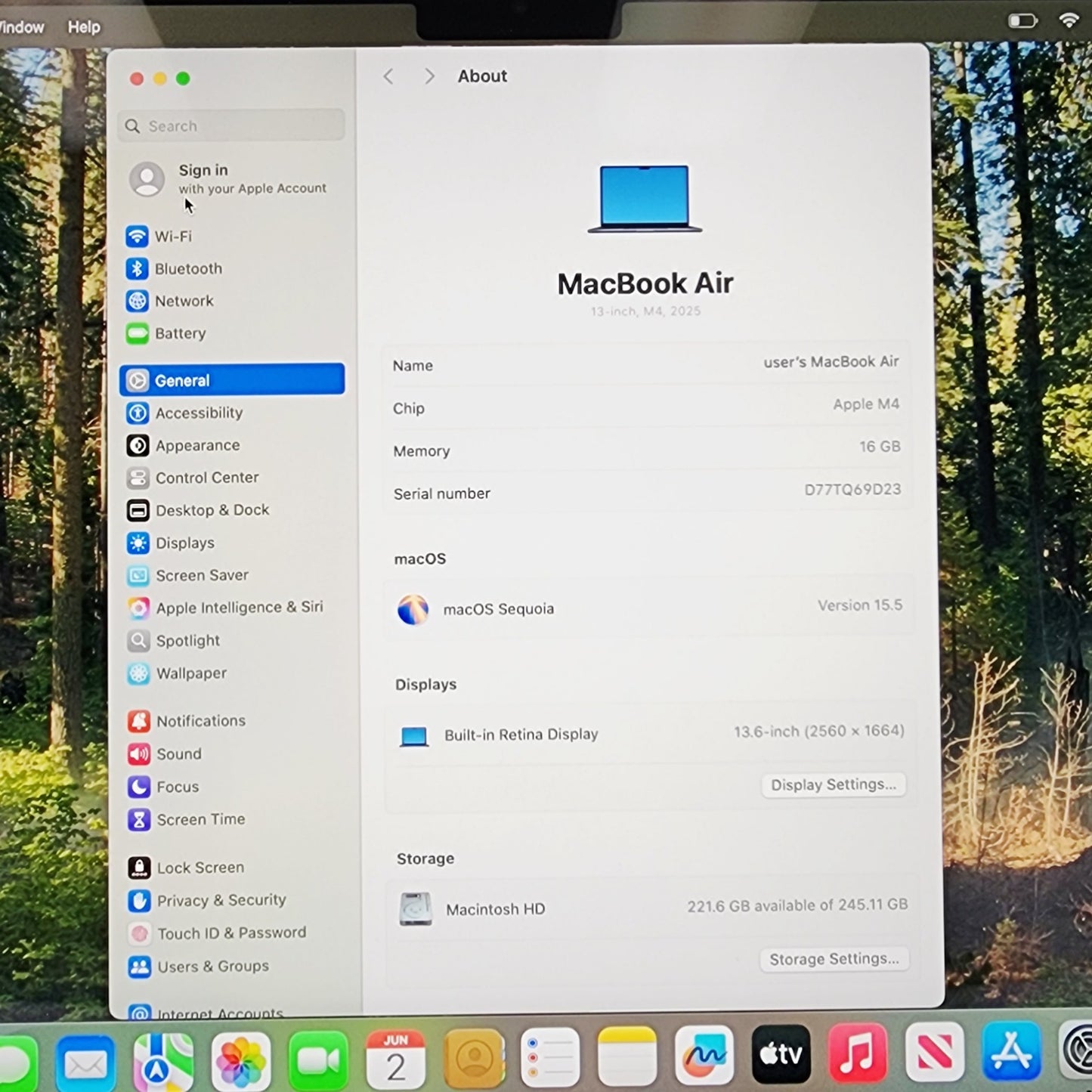The height and width of the screenshot is (1092, 1092).
Task: Open the Storage Settings button
Action: coord(834,959)
